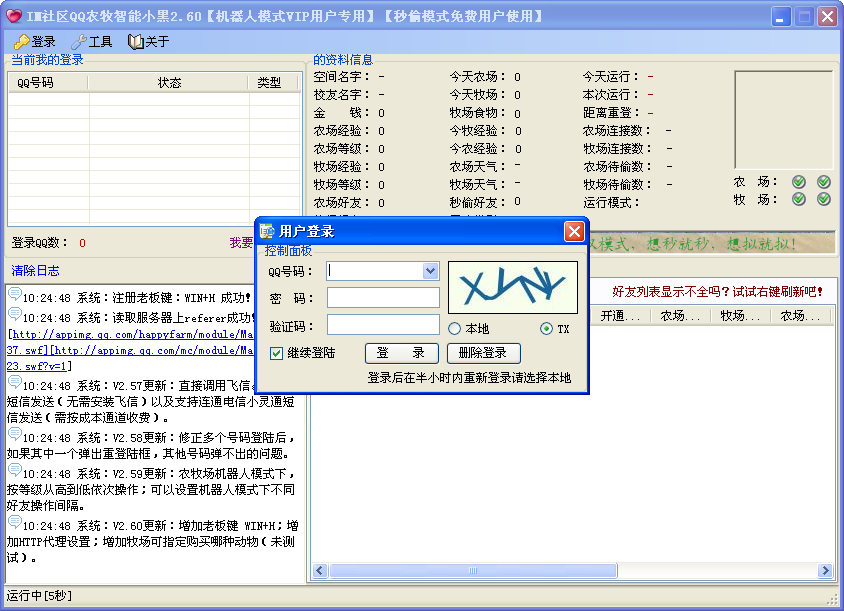844x611 pixels.
Task: Click the 我要 purple link text
Action: (x=241, y=243)
